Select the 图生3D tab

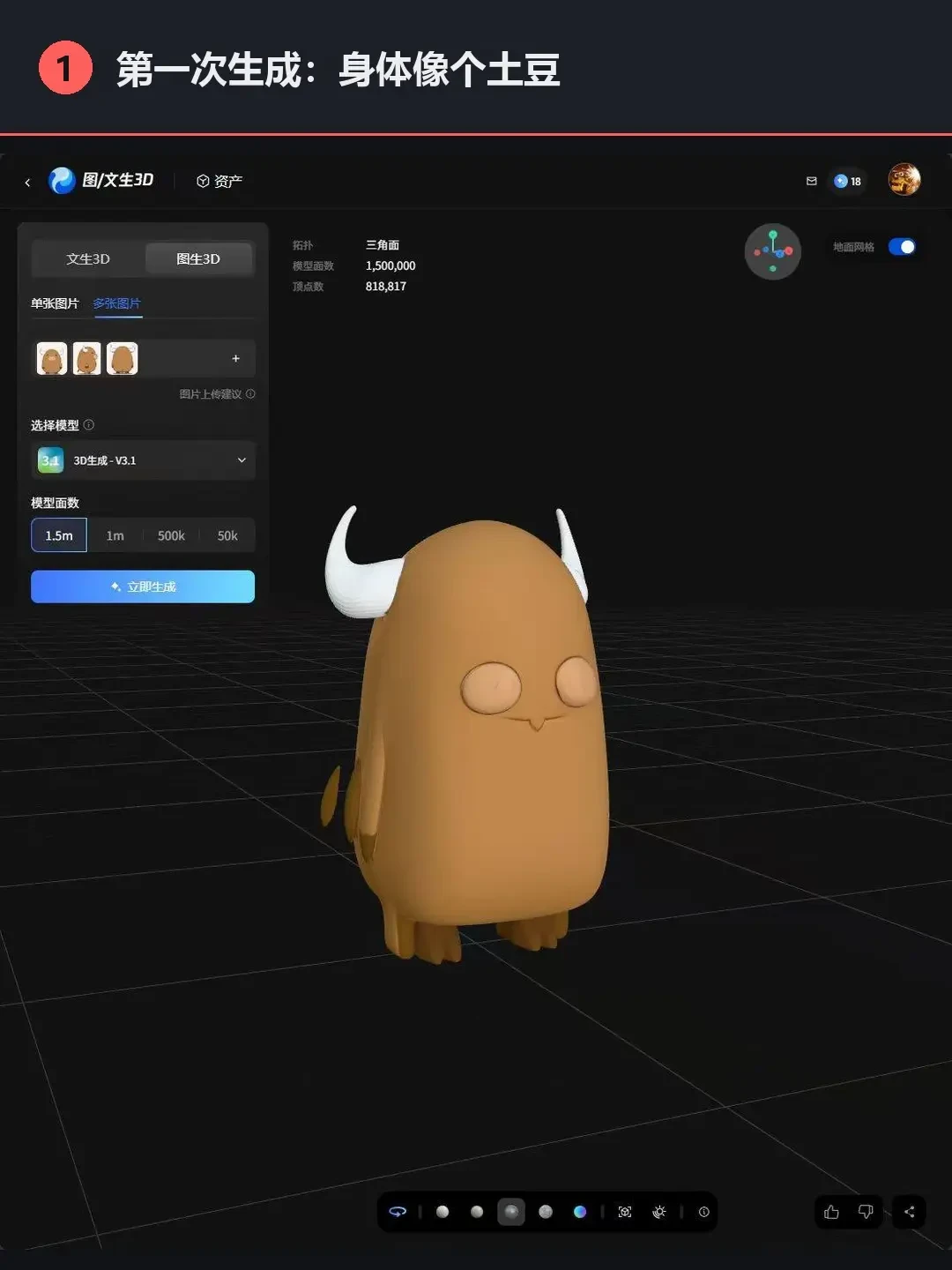tap(198, 259)
